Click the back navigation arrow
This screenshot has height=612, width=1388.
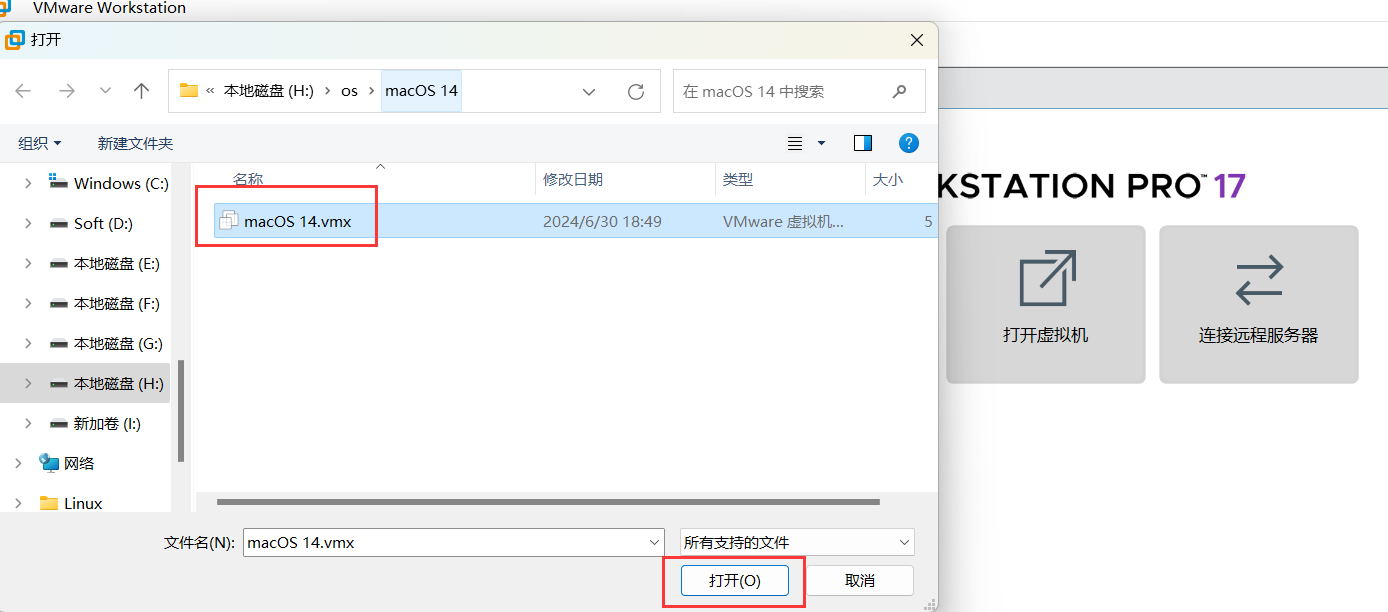pyautogui.click(x=24, y=91)
